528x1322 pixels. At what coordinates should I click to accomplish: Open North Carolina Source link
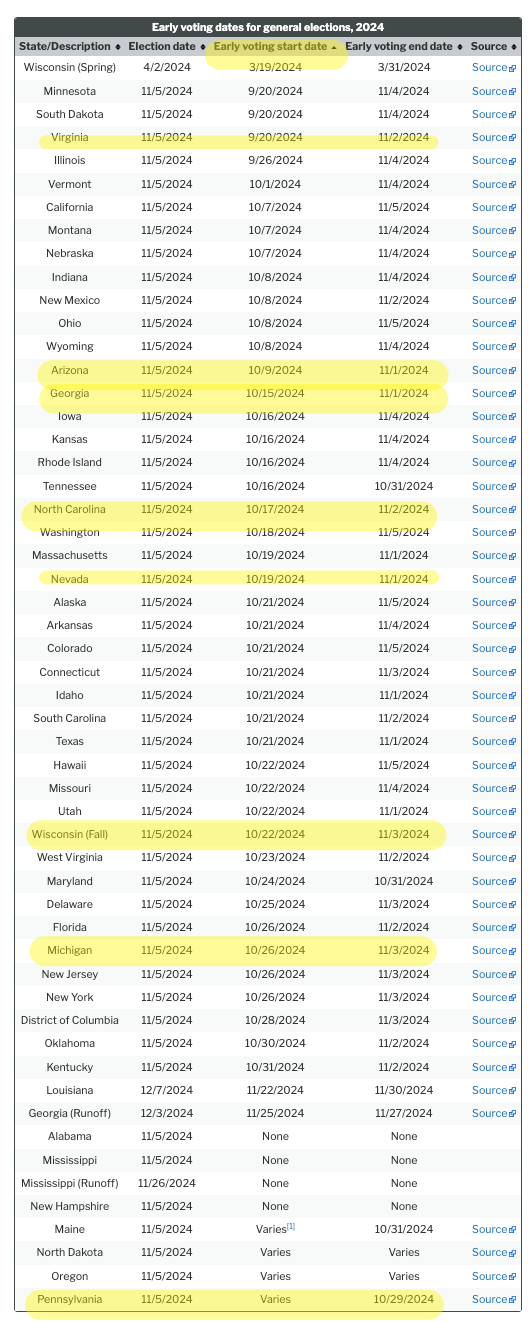tap(493, 509)
